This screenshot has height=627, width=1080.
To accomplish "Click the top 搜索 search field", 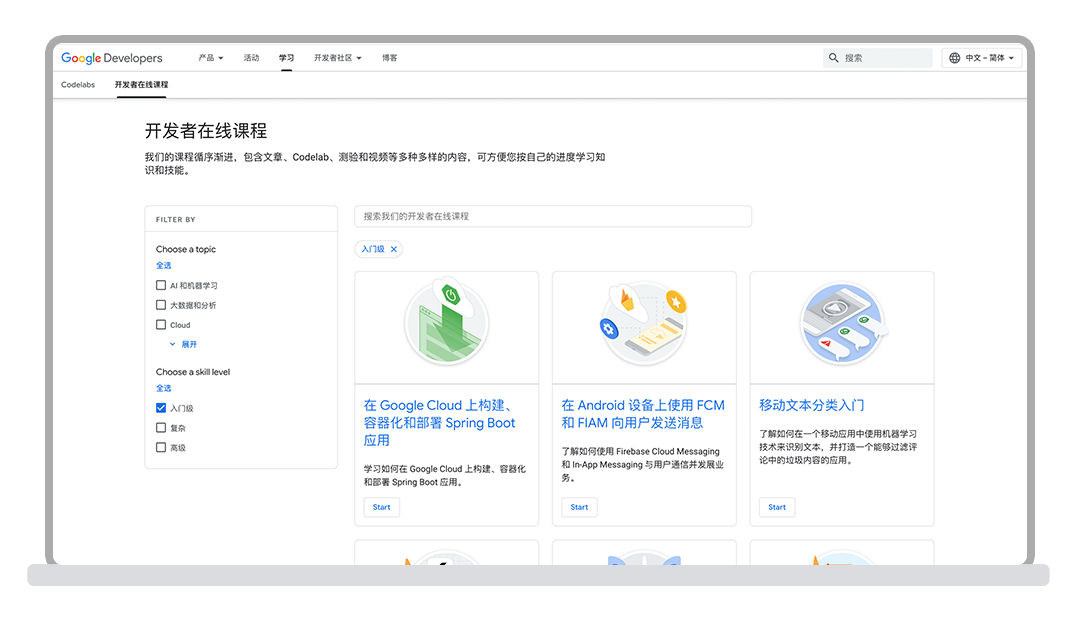I will [x=878, y=58].
